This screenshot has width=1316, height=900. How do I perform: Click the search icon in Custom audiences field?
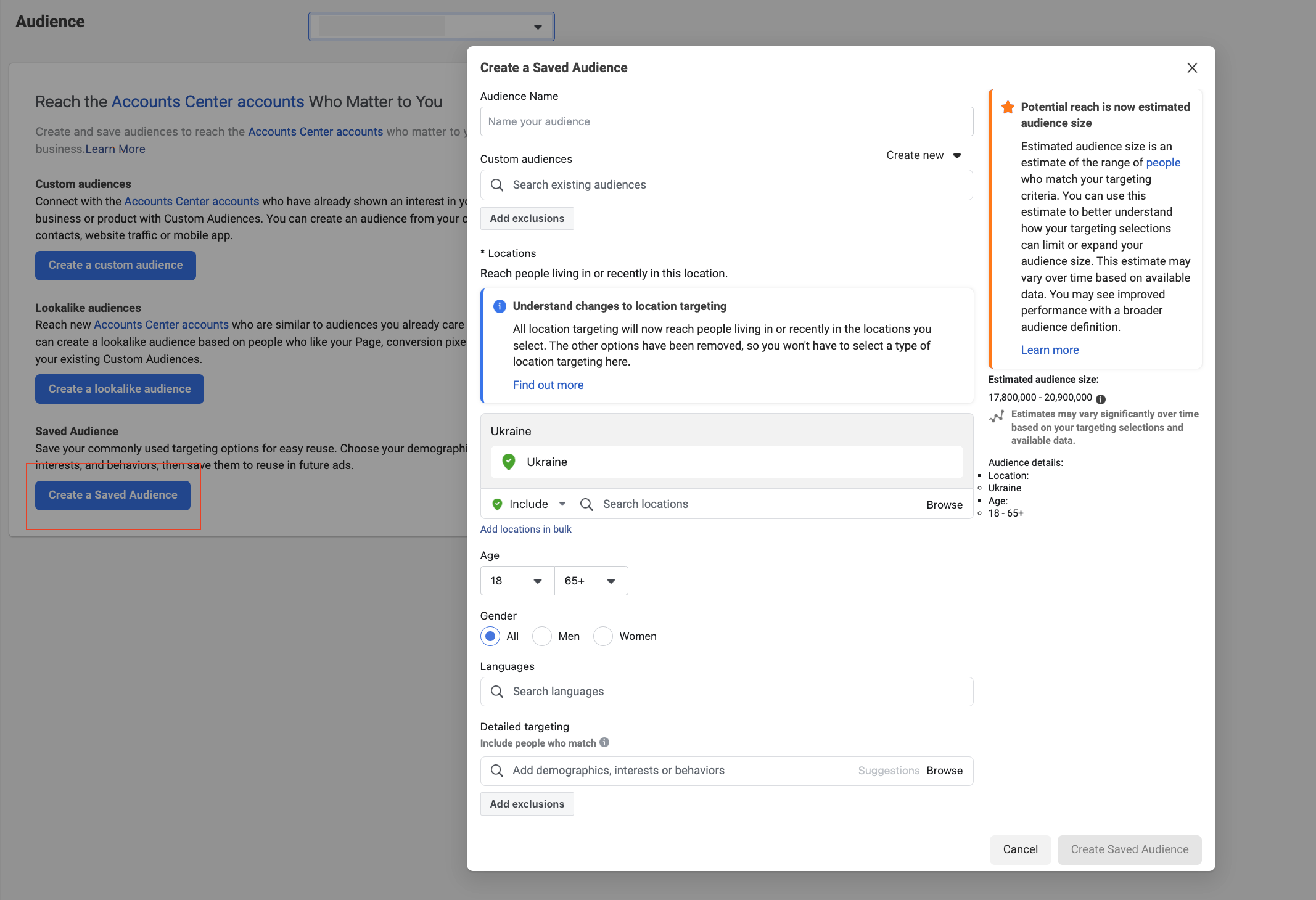(497, 185)
